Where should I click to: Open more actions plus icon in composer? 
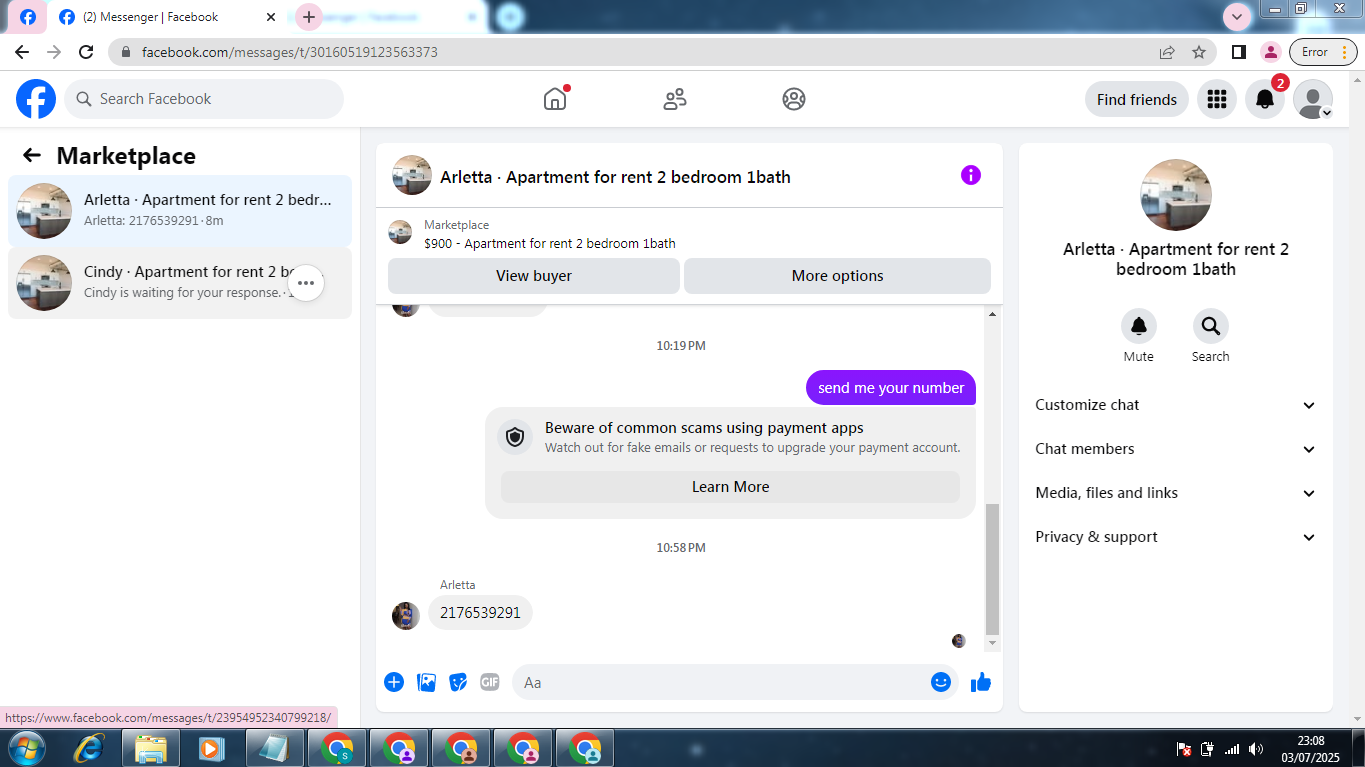(x=394, y=682)
